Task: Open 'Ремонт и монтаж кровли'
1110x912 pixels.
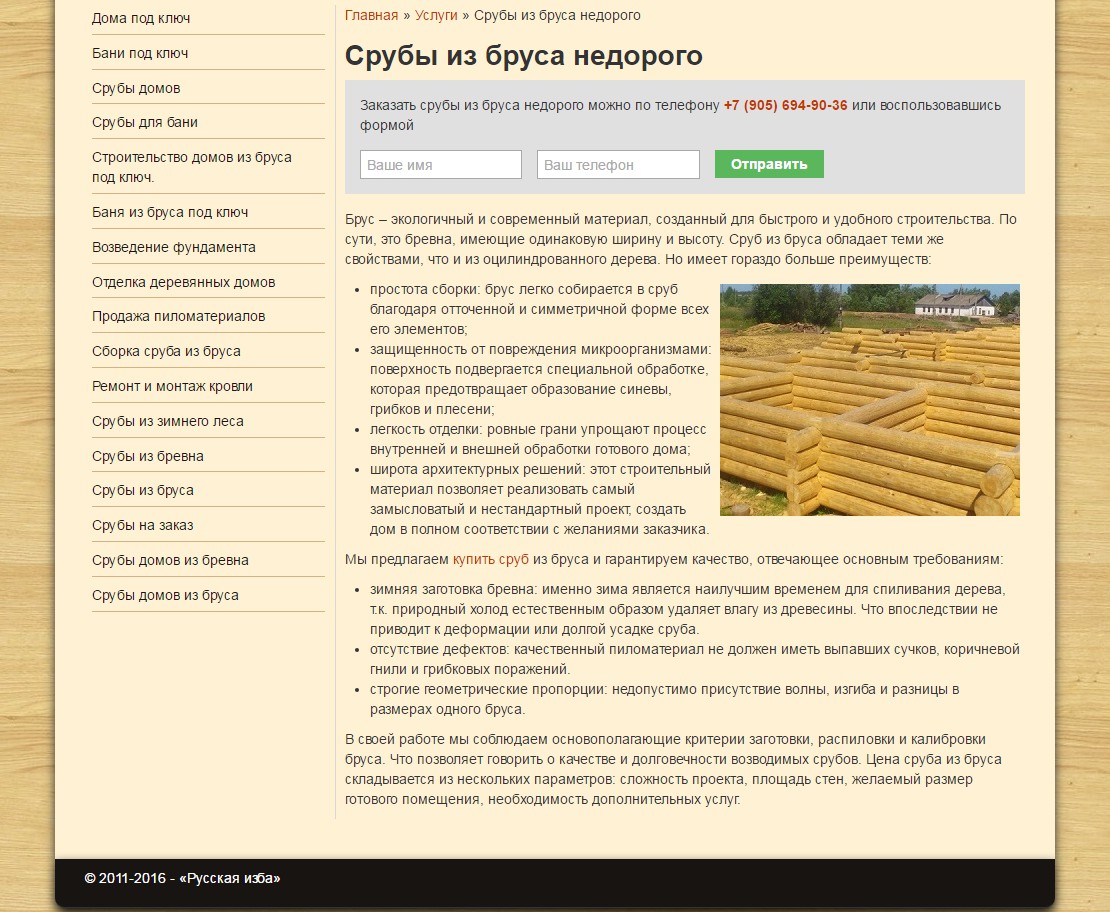Action: tap(172, 387)
